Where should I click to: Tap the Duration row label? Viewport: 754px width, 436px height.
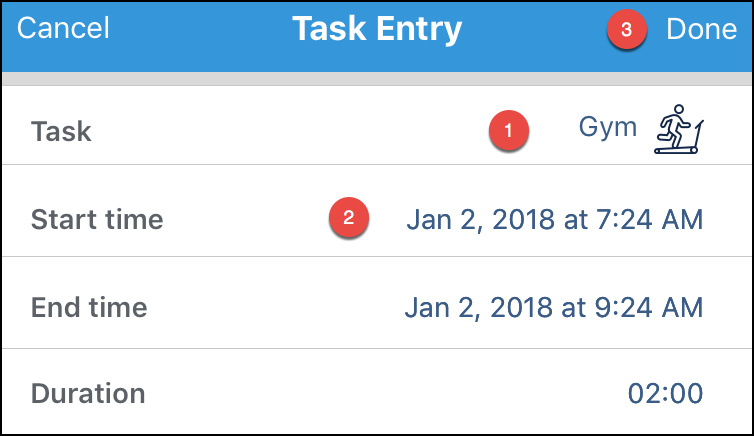point(88,394)
